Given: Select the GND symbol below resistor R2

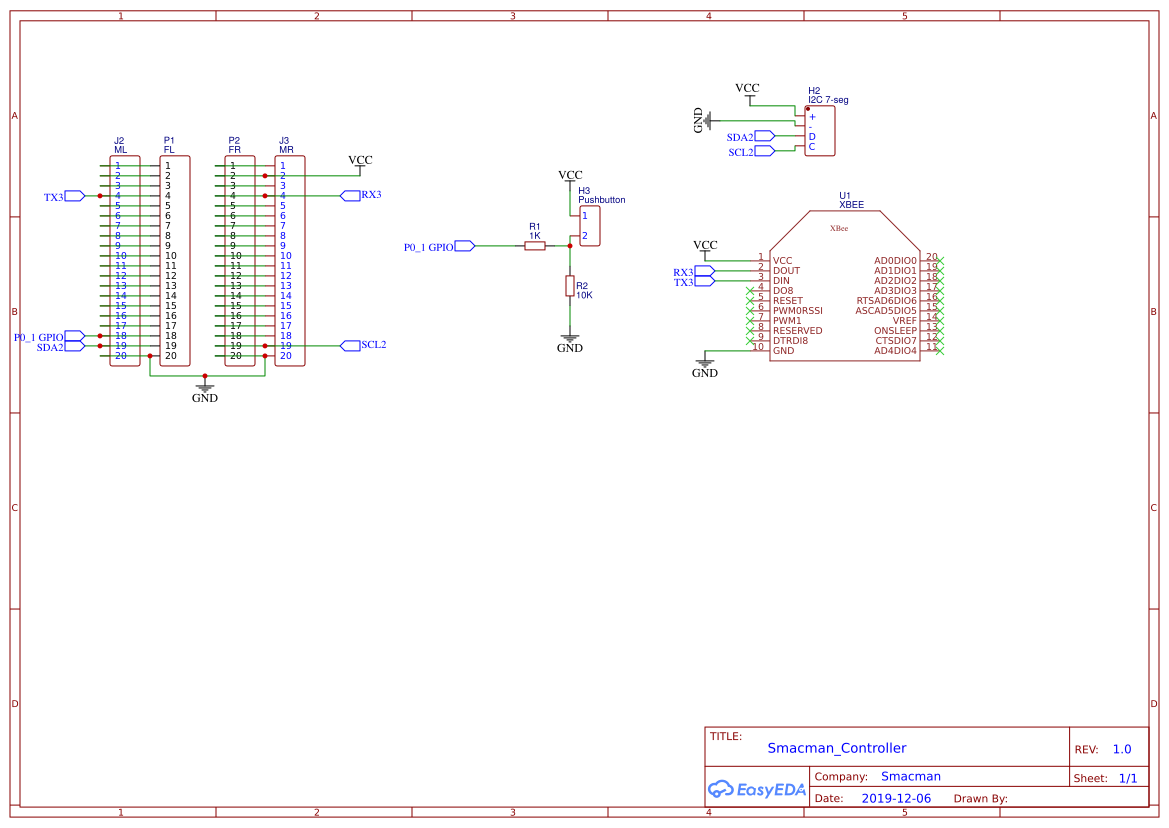Looking at the screenshot, I should (x=570, y=343).
